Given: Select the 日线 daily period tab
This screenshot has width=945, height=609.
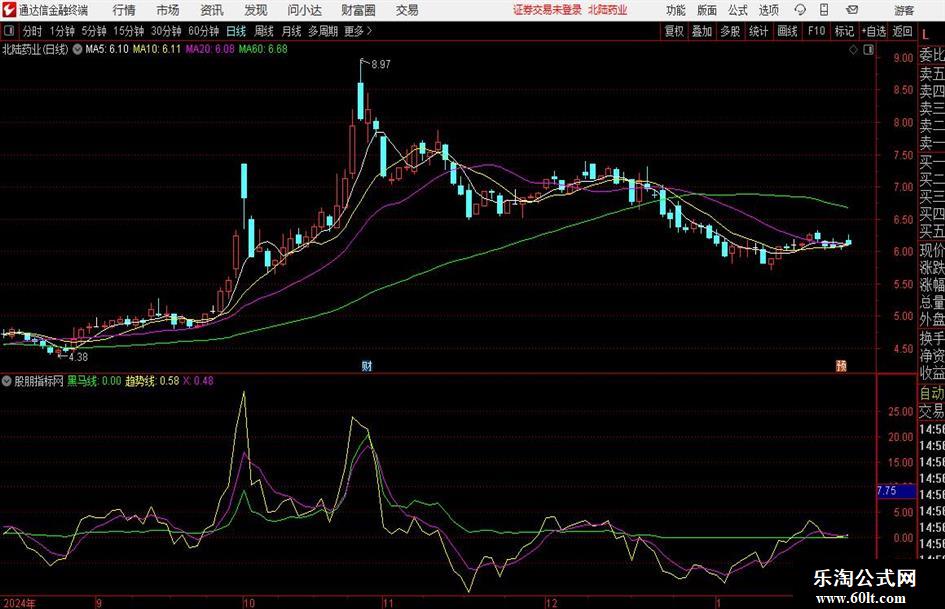Looking at the screenshot, I should click(236, 31).
